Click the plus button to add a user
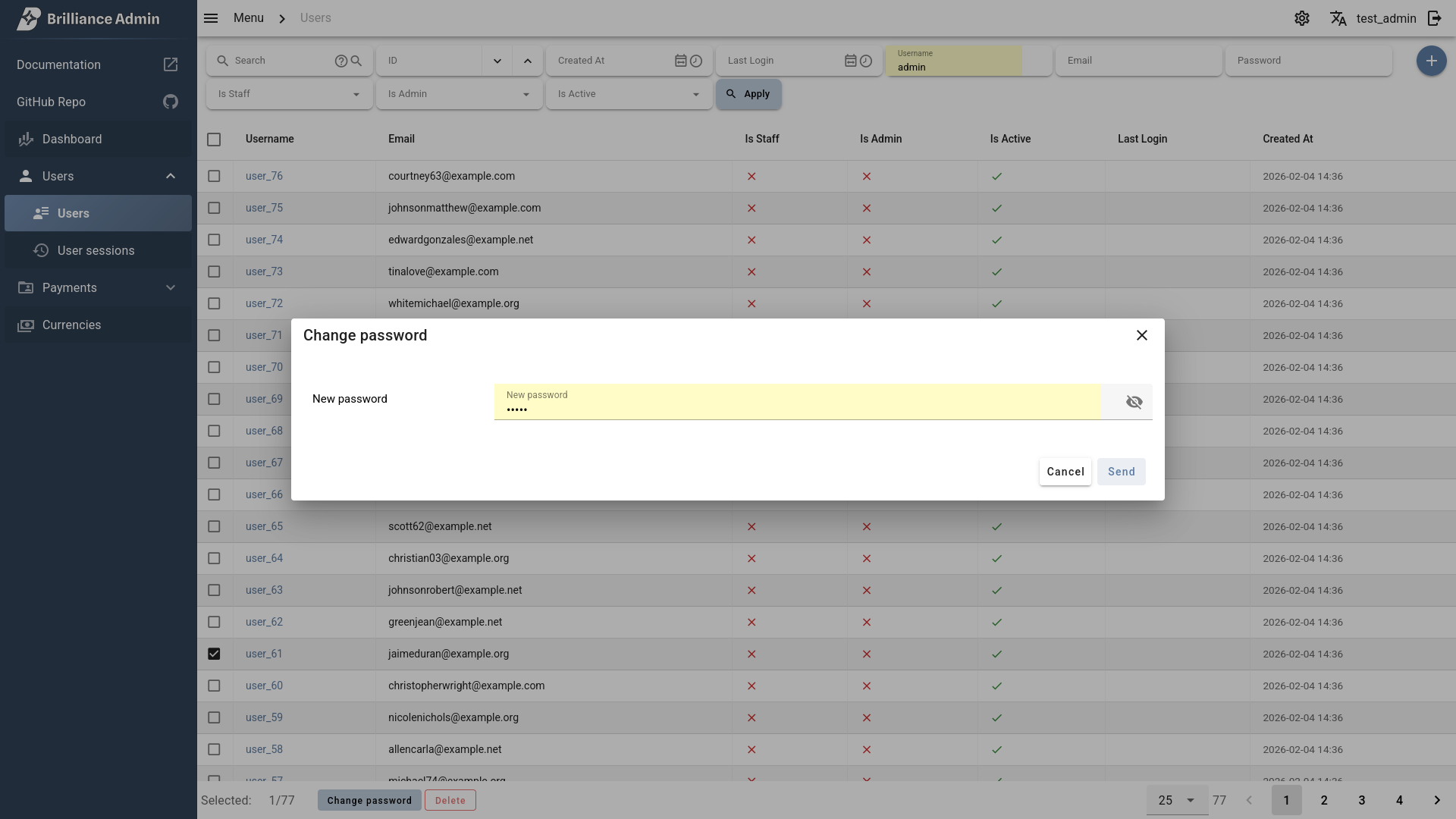 click(x=1432, y=61)
